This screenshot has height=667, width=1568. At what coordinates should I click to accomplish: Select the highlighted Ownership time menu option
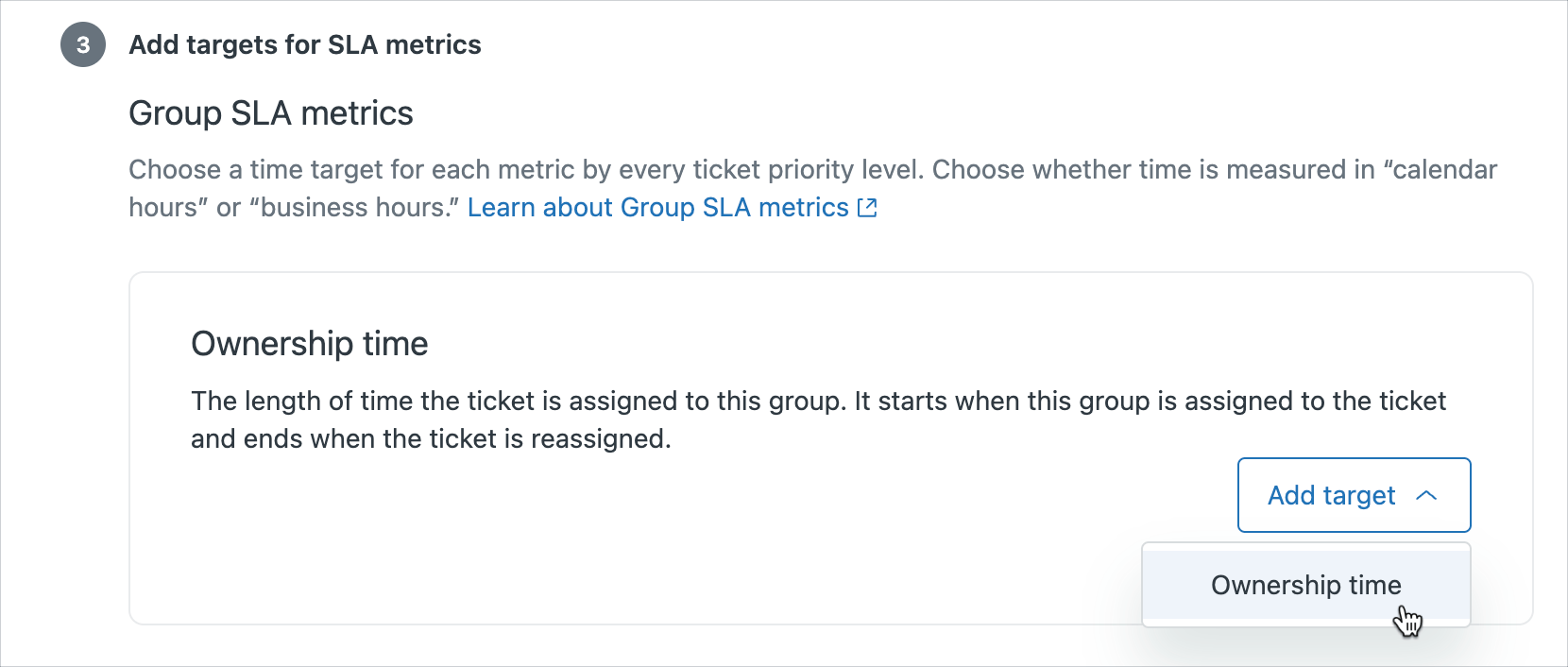point(1306,585)
